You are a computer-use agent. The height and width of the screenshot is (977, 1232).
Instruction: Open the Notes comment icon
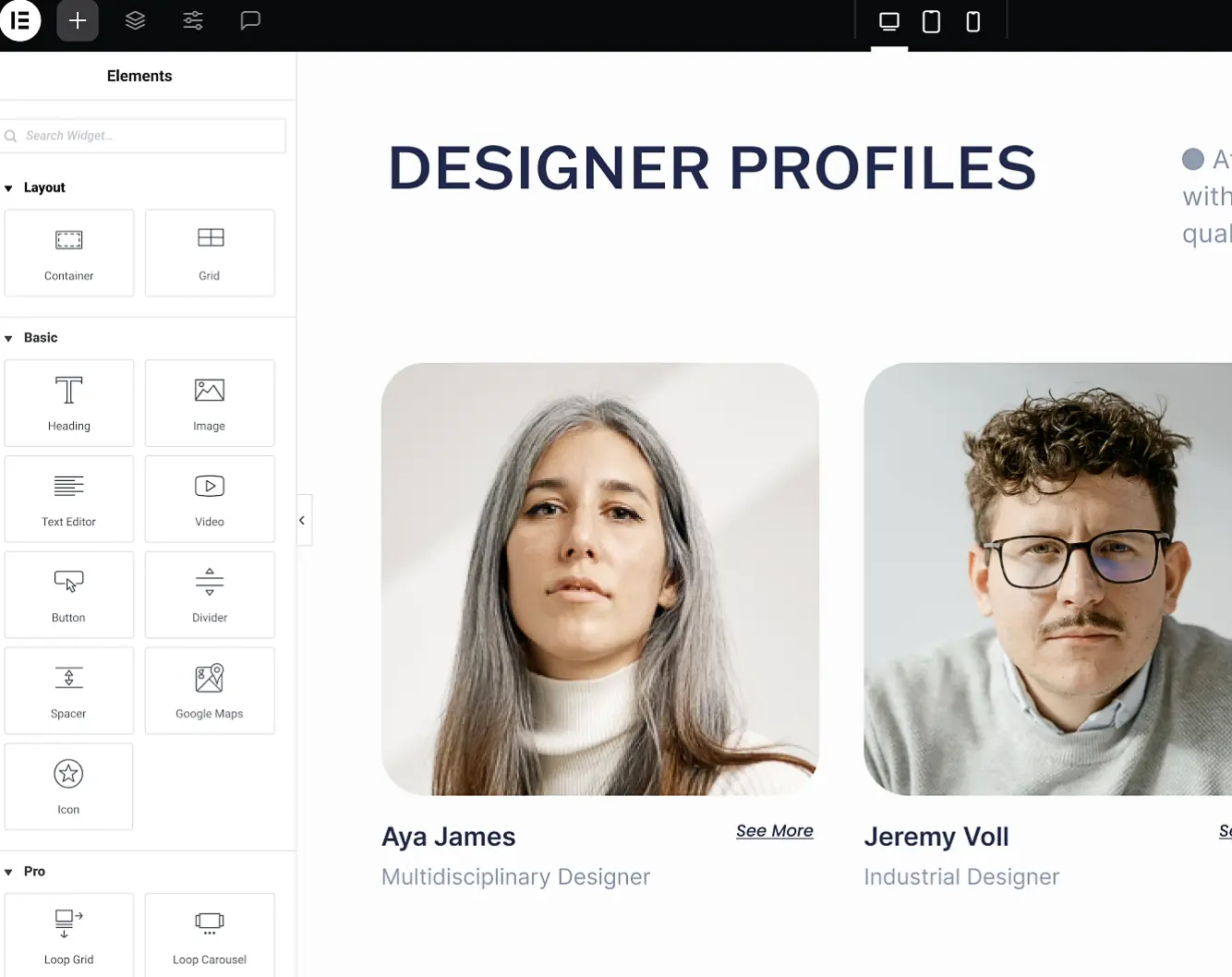coord(250,21)
